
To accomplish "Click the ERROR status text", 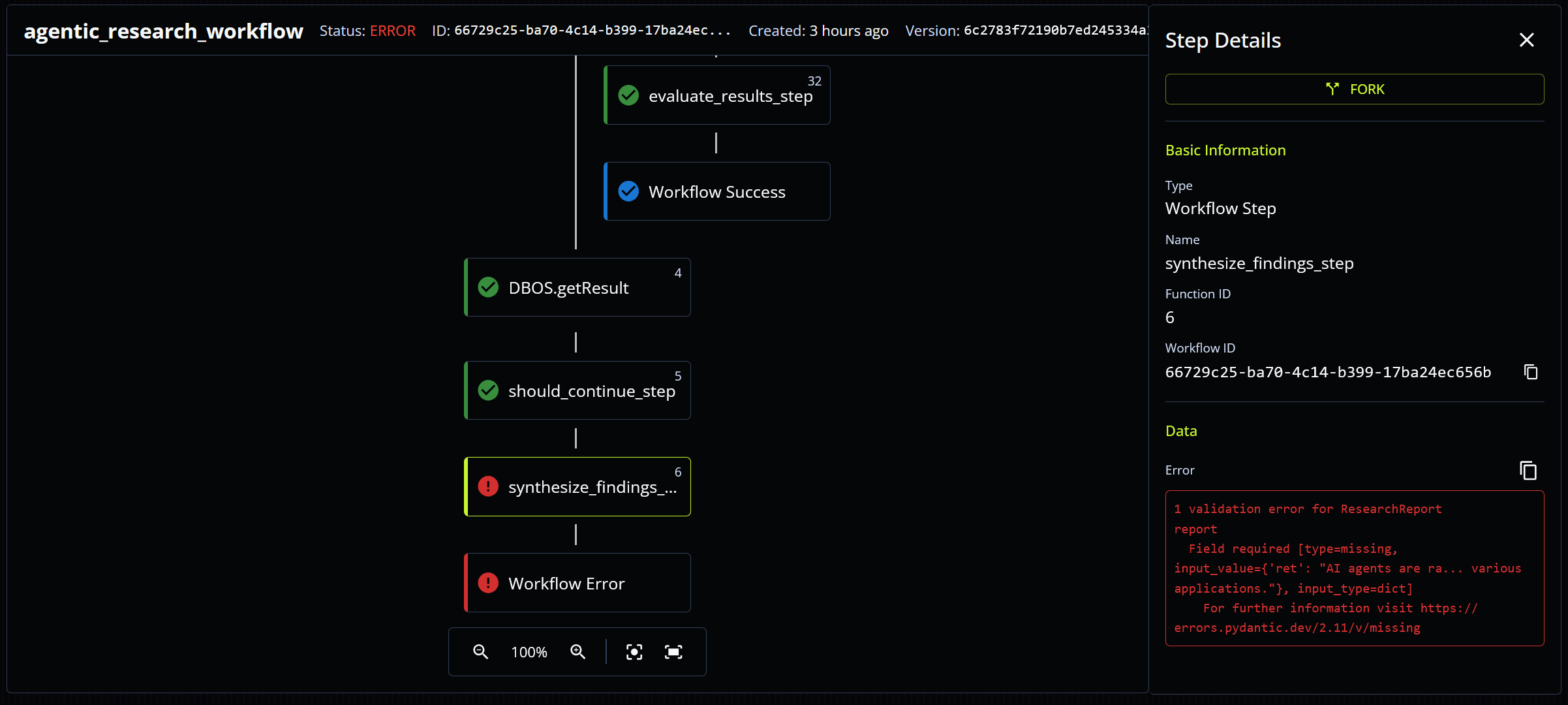I will (392, 31).
